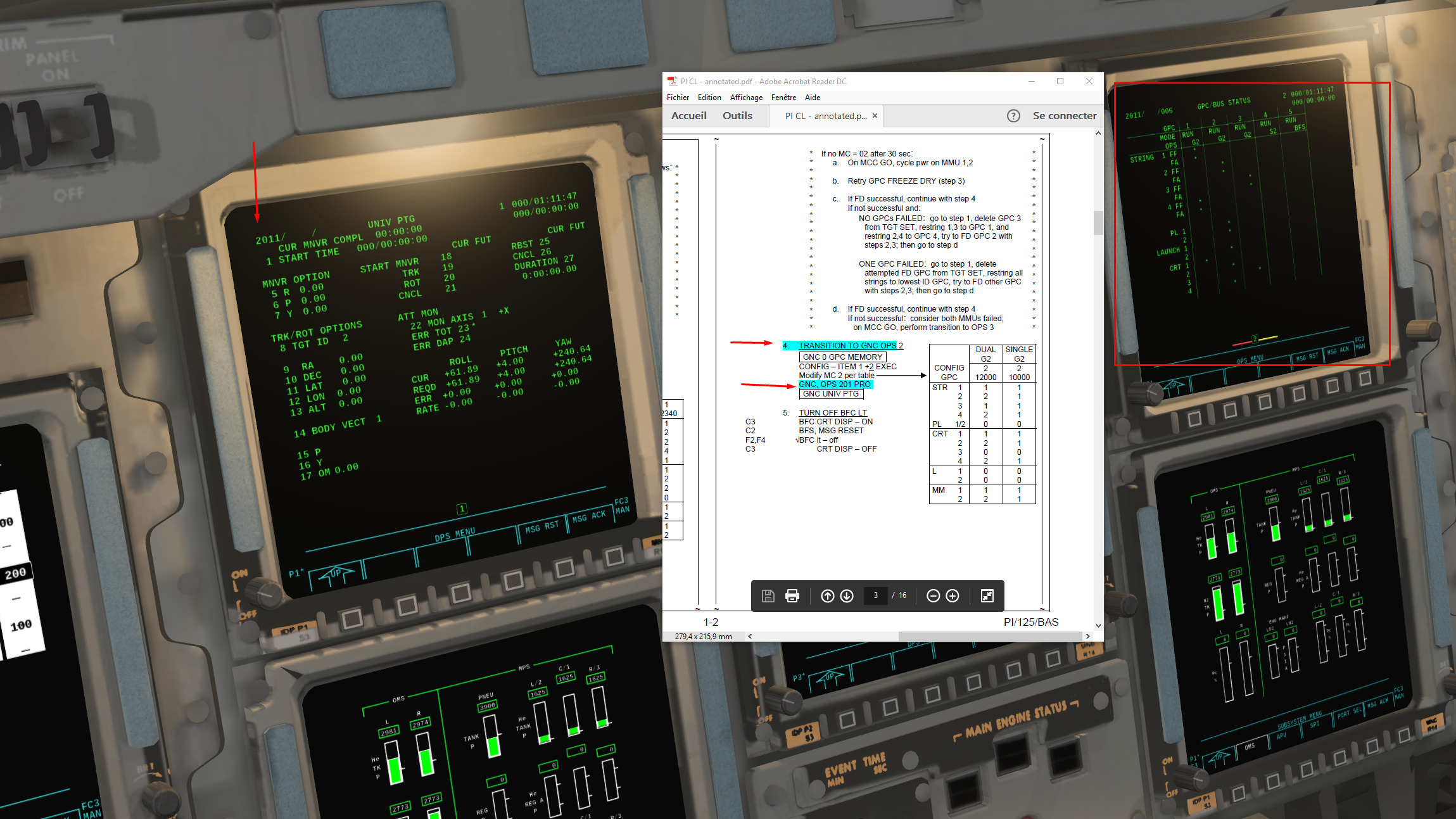The width and height of the screenshot is (1456, 819).
Task: Click the PDF horizontal scrollbar right arrow
Action: [x=1088, y=636]
